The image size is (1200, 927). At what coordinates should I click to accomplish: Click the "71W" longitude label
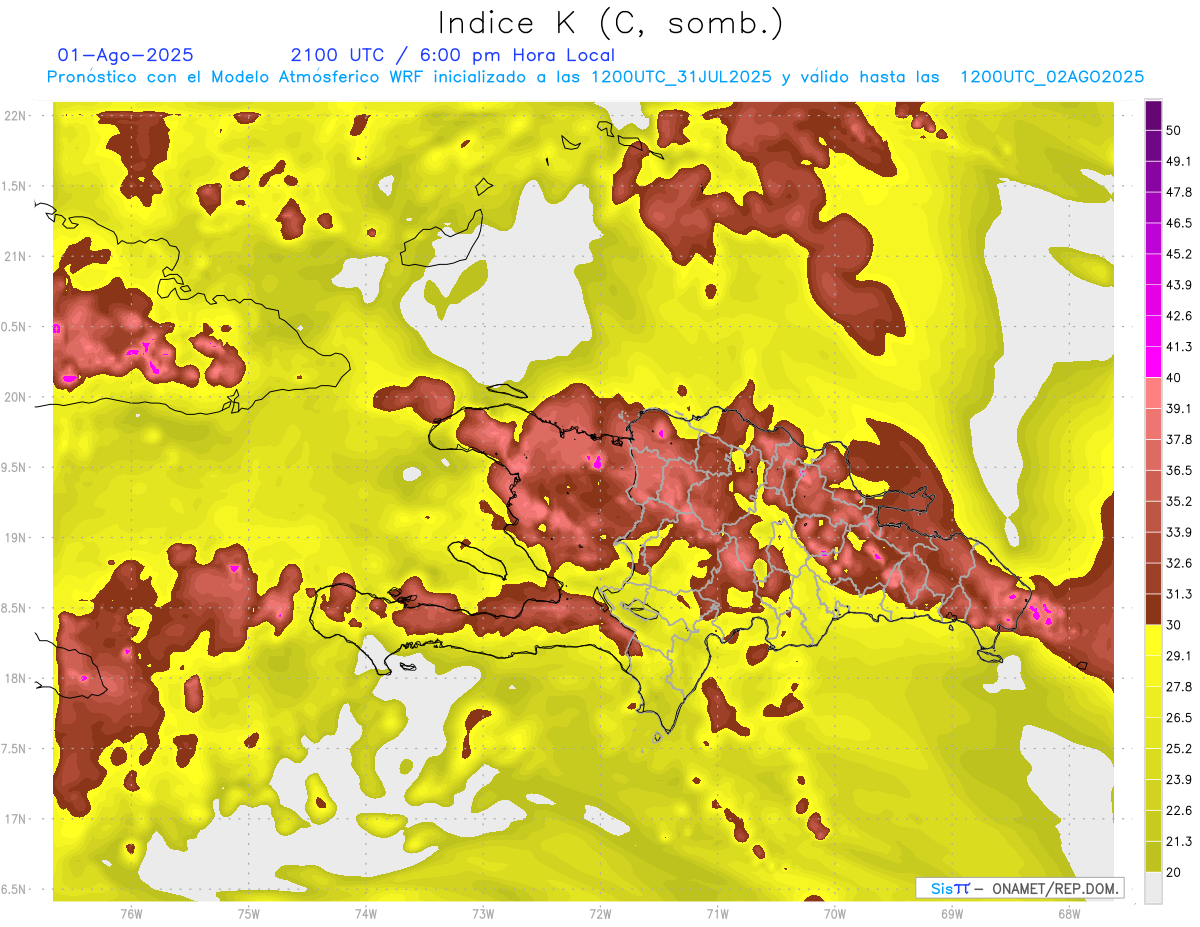click(717, 912)
